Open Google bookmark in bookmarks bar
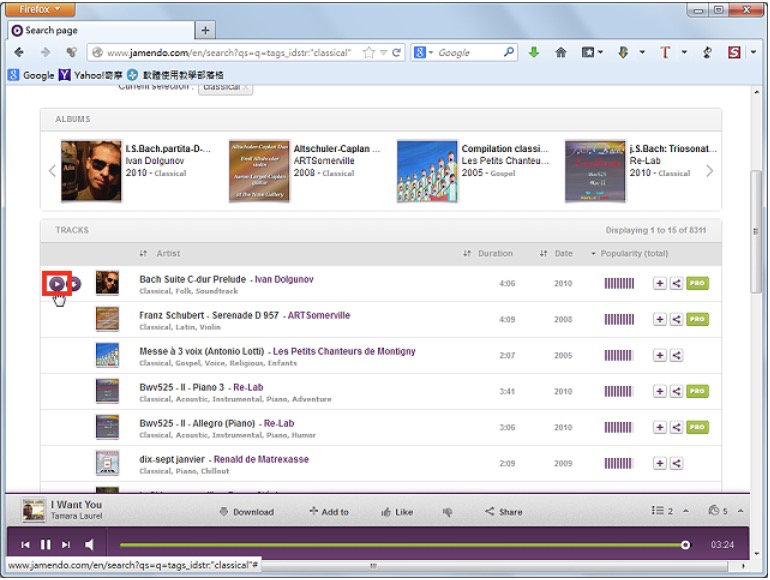 click(x=31, y=75)
